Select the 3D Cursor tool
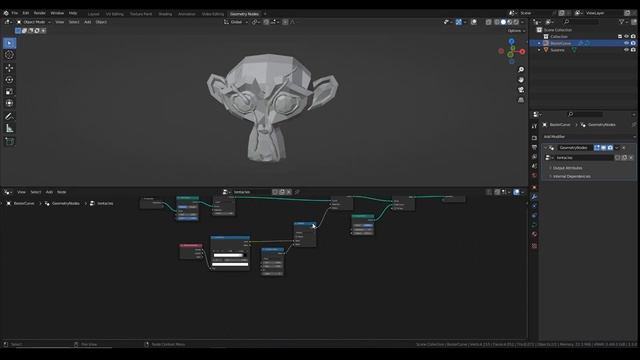The image size is (640, 360). (x=9, y=55)
